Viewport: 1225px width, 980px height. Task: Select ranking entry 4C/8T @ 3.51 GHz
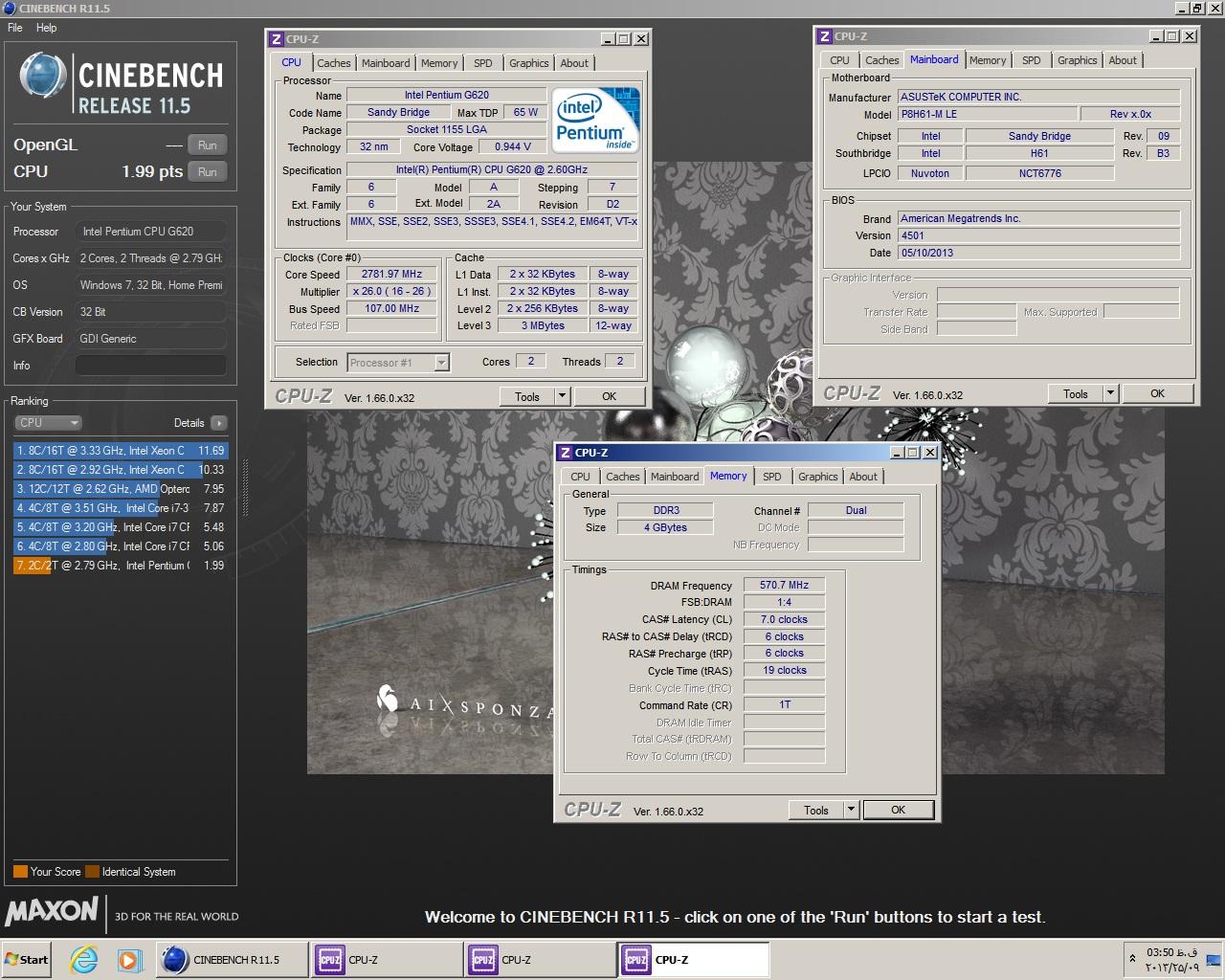[120, 507]
